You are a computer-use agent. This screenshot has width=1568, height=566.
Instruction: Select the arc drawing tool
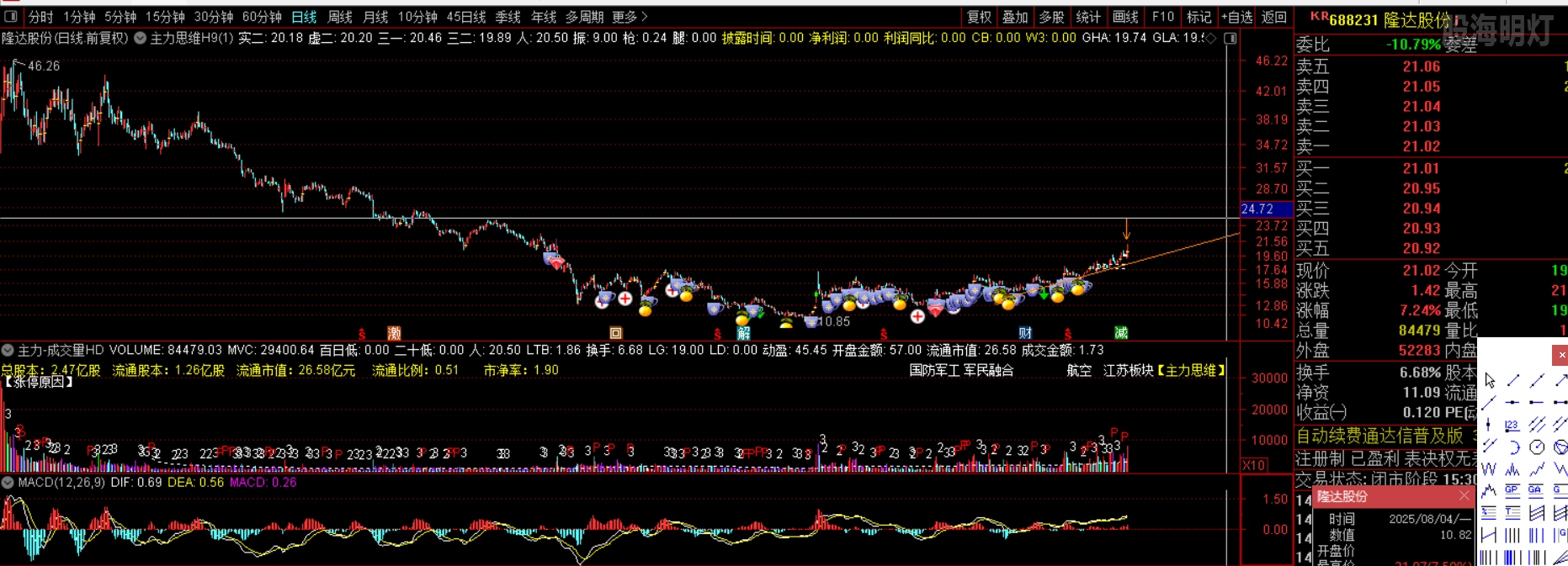click(1512, 447)
